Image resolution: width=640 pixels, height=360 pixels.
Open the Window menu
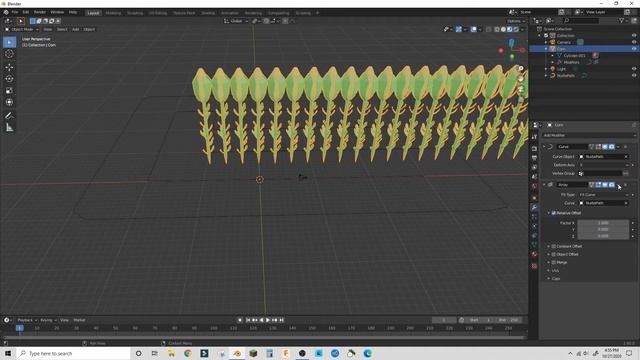point(57,12)
